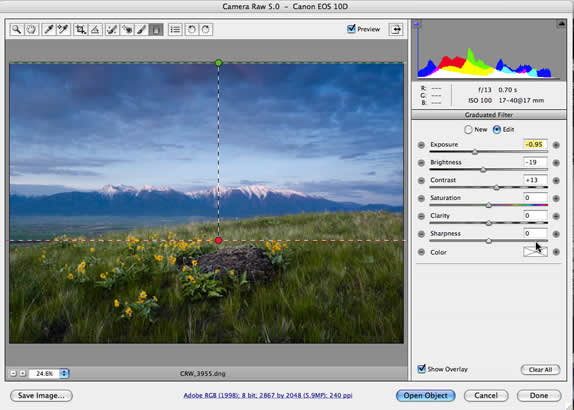Select the Zoom tool

pyautogui.click(x=16, y=29)
